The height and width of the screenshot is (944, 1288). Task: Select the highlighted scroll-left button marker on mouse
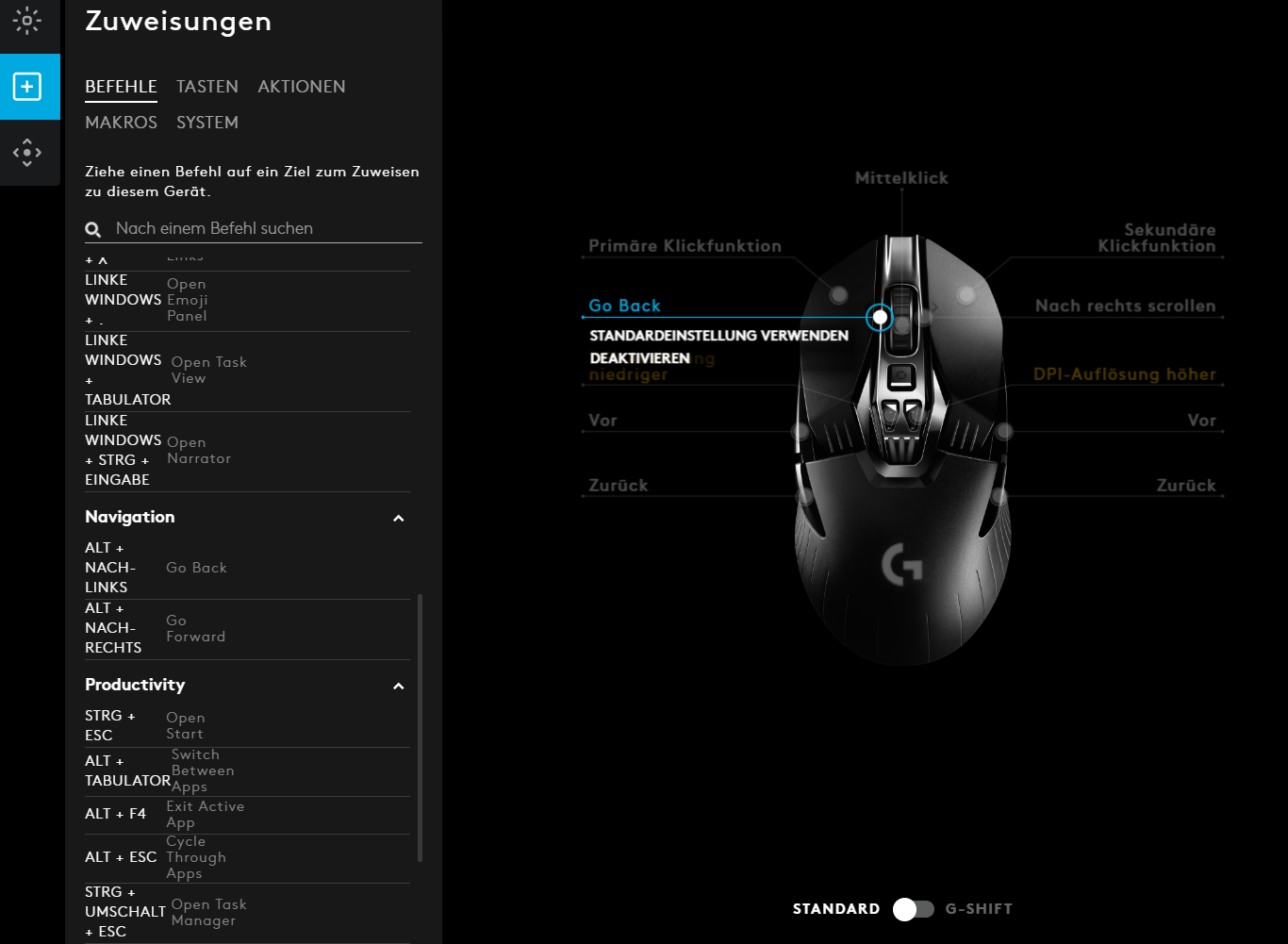(x=880, y=318)
